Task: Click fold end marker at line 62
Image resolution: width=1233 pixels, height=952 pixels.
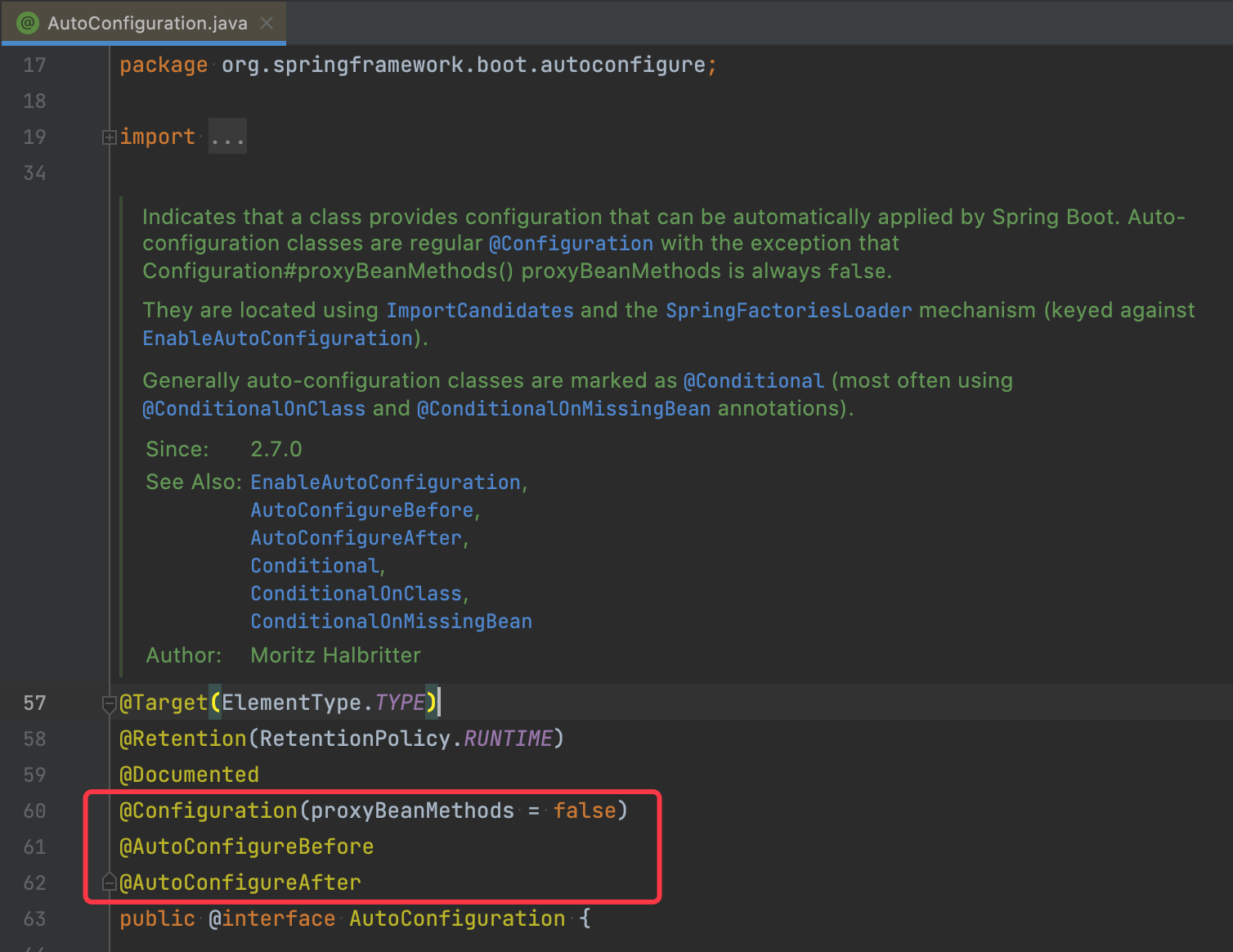Action: coord(109,882)
